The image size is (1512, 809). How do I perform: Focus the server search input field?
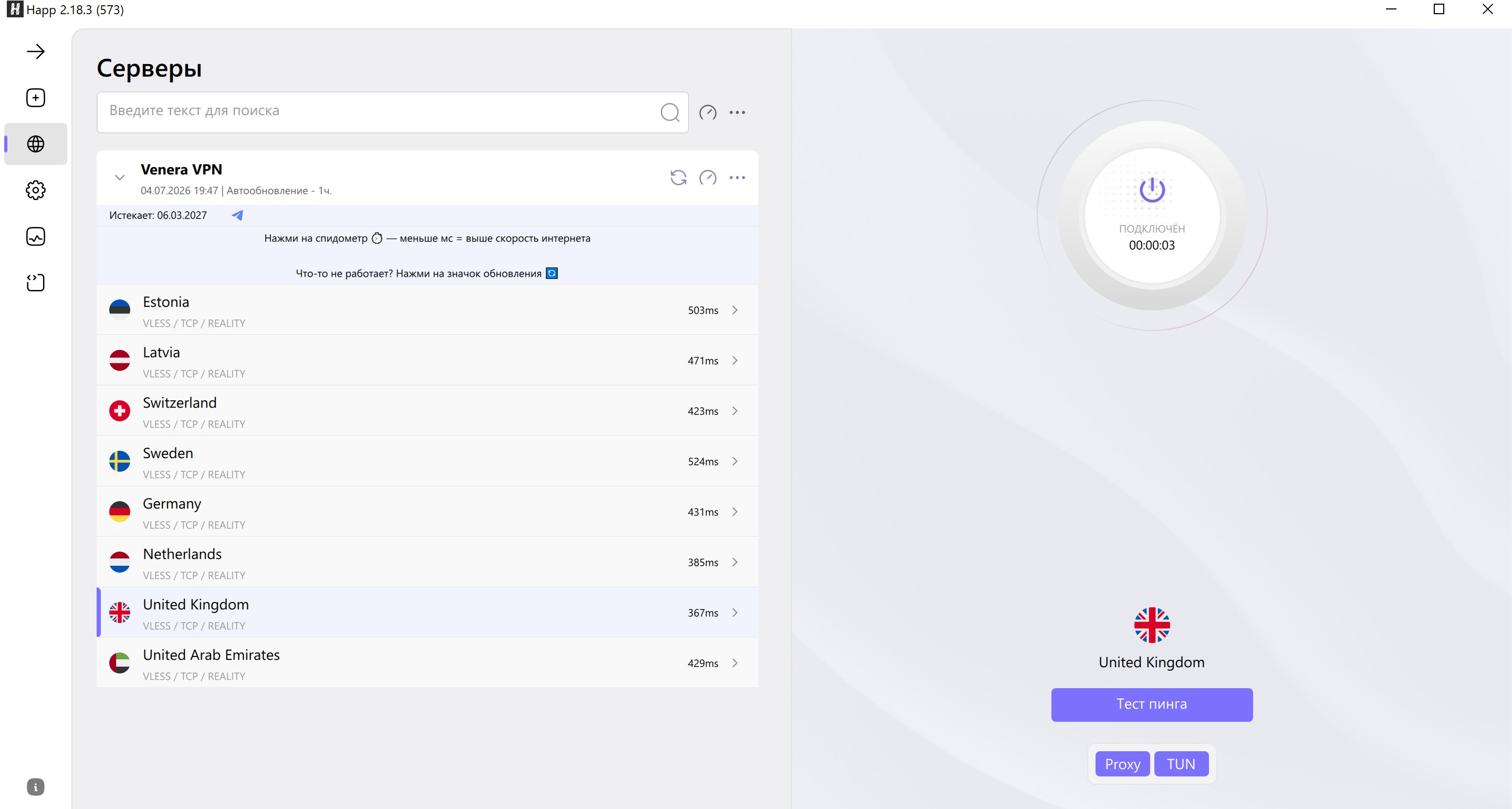click(x=392, y=112)
